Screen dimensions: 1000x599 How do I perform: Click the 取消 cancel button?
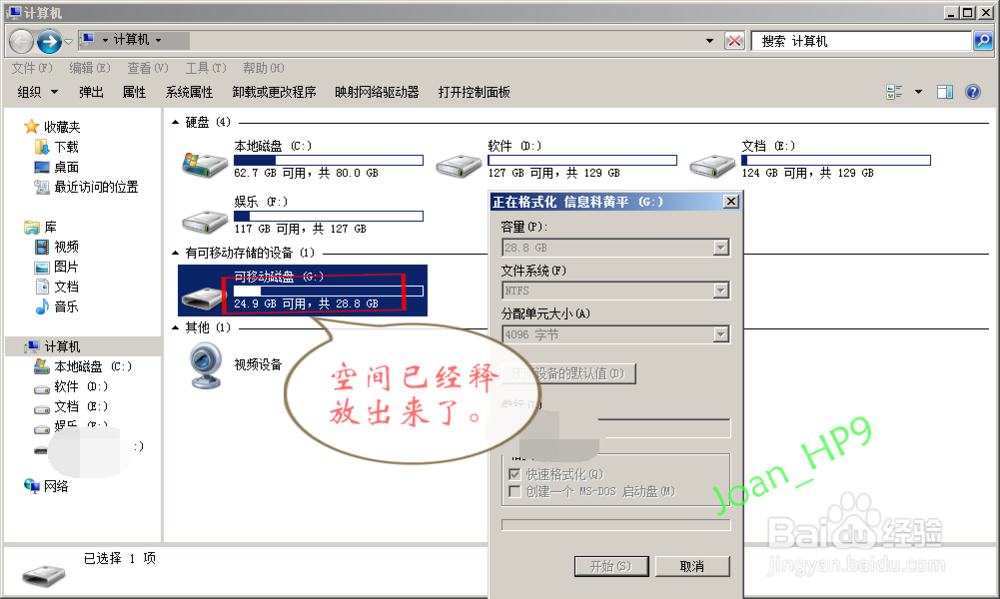pyautogui.click(x=692, y=564)
